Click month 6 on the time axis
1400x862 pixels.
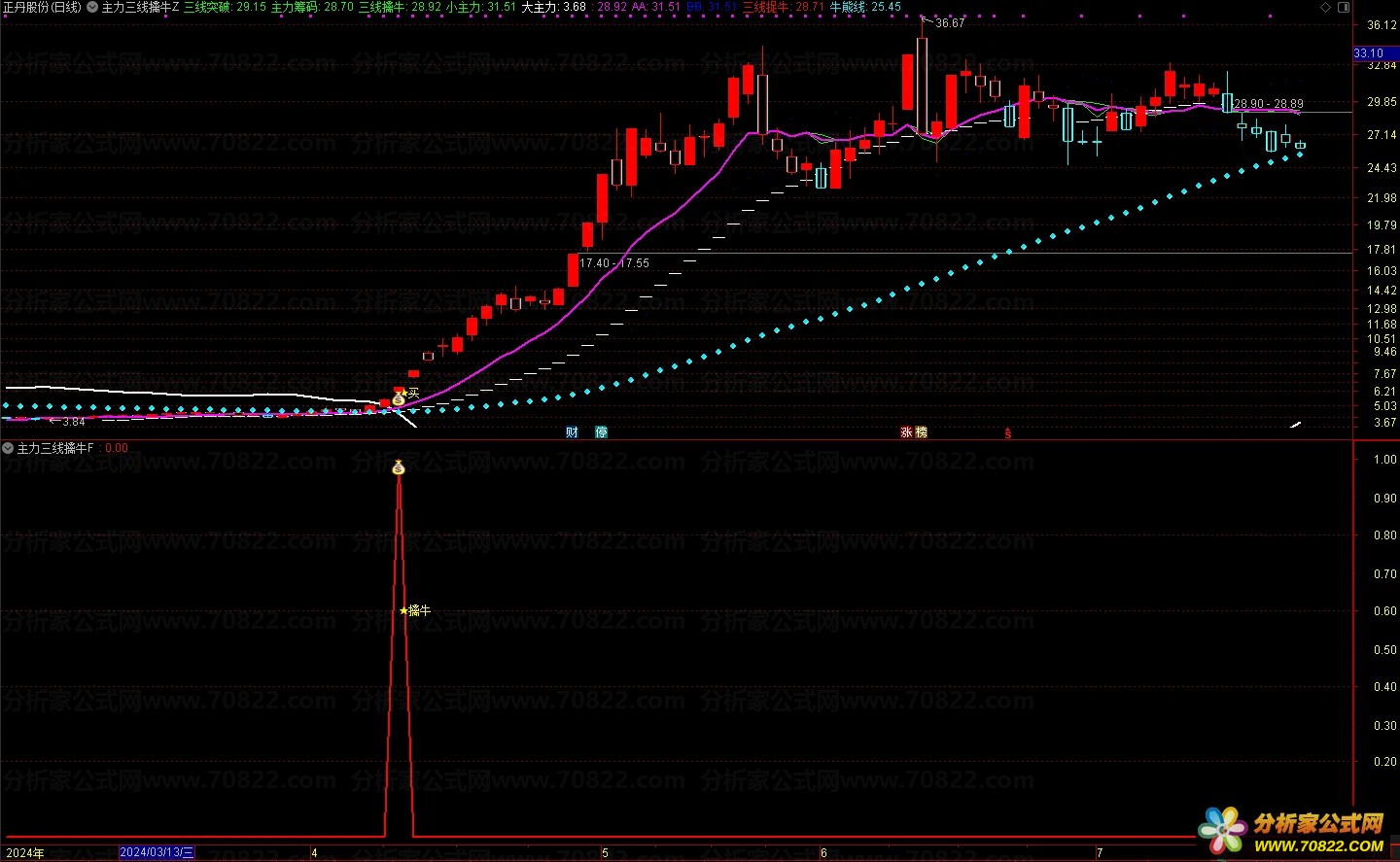tap(823, 853)
